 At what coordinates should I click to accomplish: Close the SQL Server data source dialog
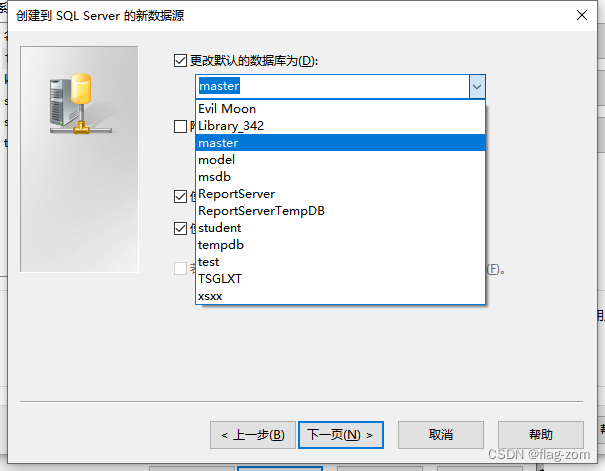coord(582,15)
